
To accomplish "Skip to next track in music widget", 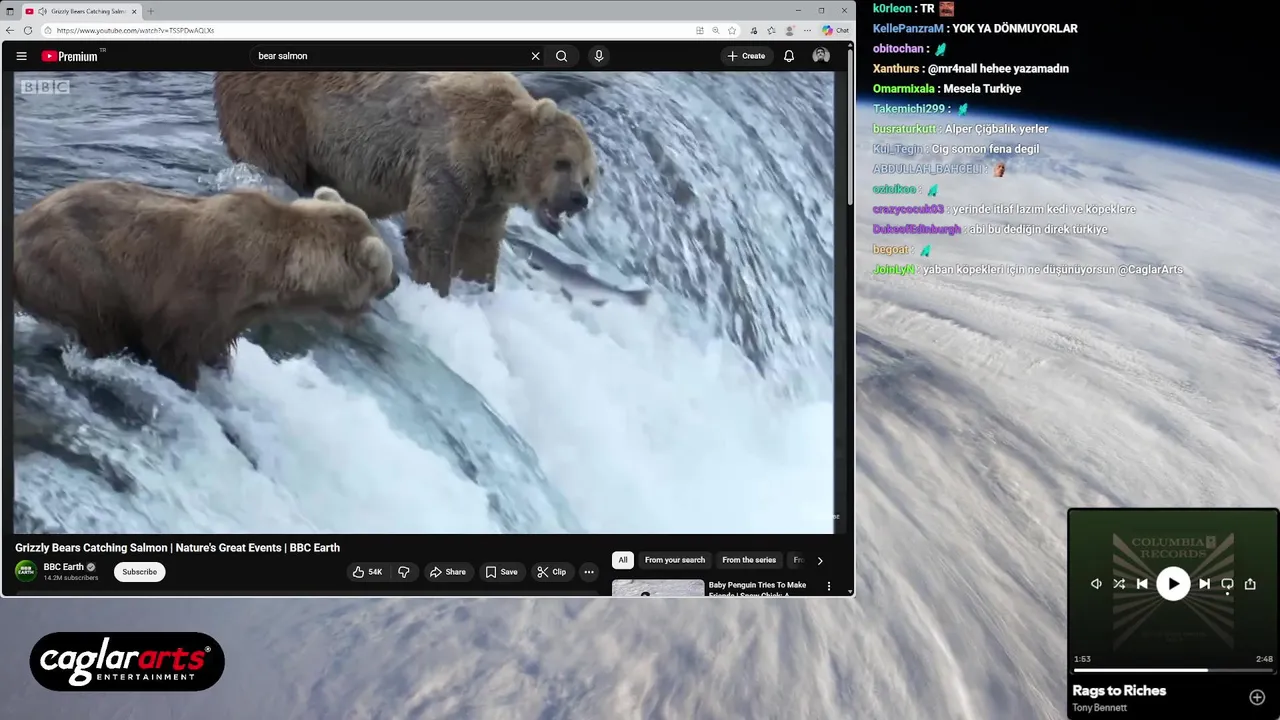I will point(1204,584).
